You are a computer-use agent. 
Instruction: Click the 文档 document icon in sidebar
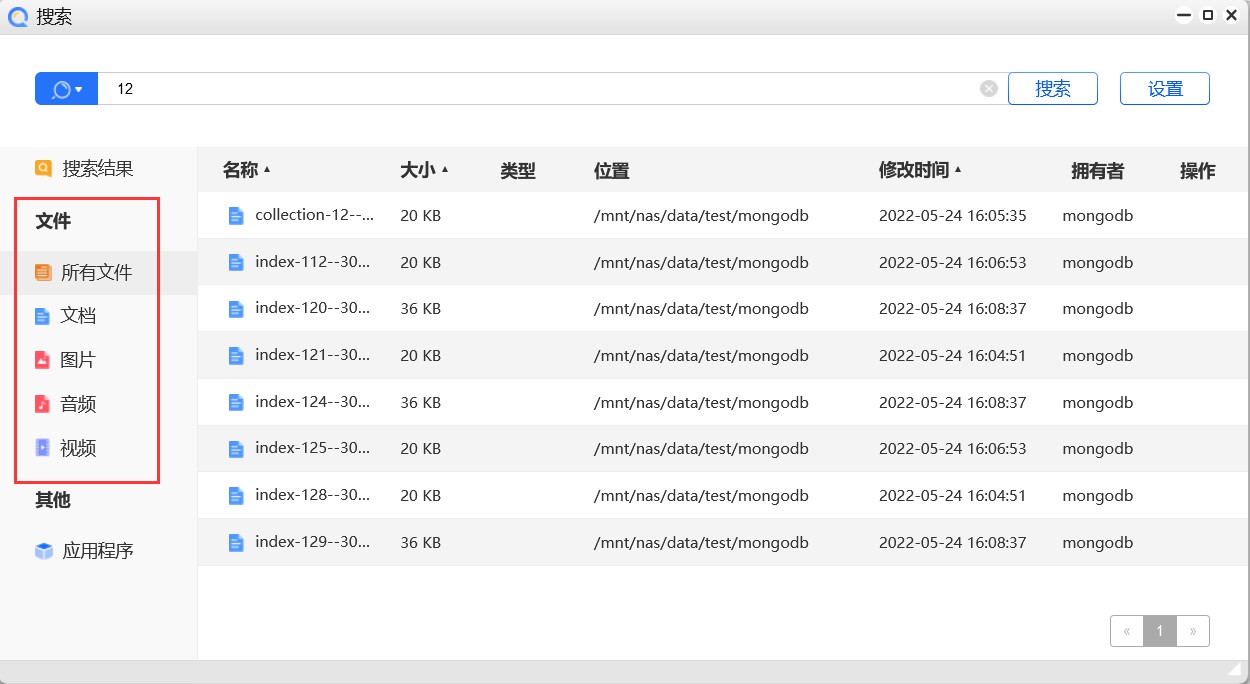[43, 317]
